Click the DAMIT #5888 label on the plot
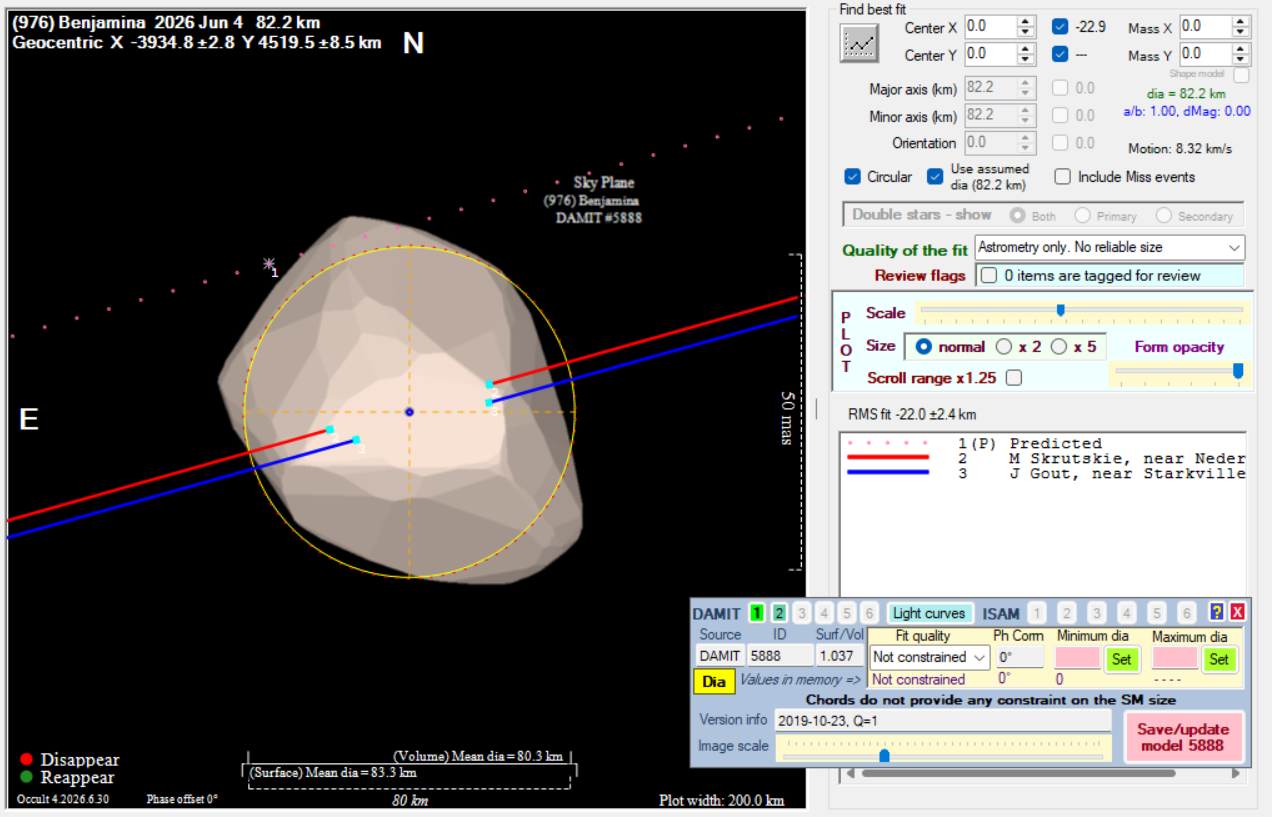 [x=599, y=217]
